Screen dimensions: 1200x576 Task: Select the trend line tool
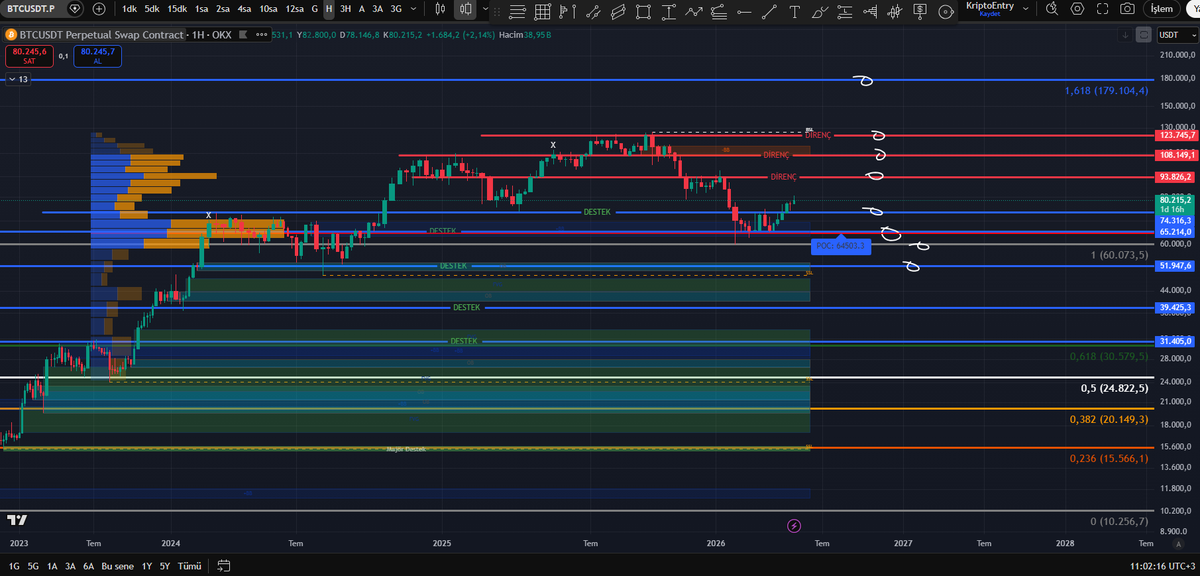(x=769, y=11)
